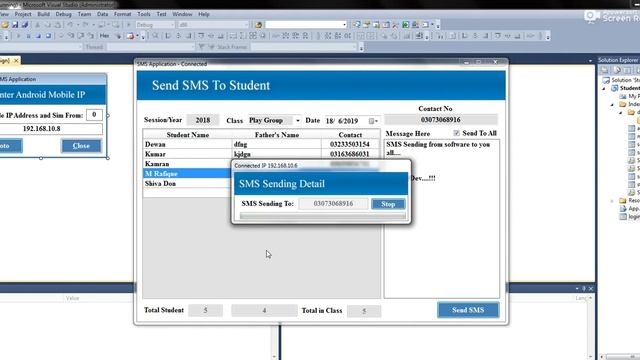Click the Send SMS button

click(x=468, y=310)
